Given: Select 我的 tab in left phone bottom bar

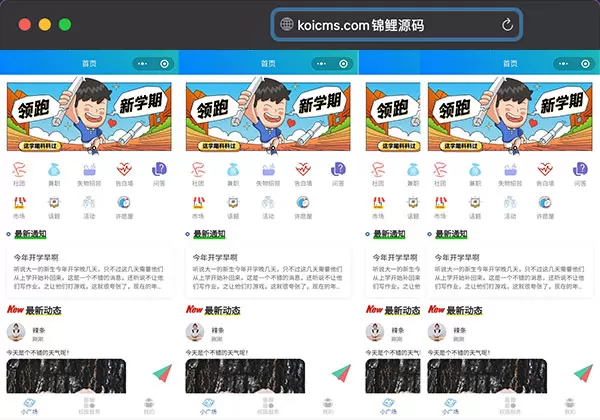Looking at the screenshot, I should pos(149,406).
